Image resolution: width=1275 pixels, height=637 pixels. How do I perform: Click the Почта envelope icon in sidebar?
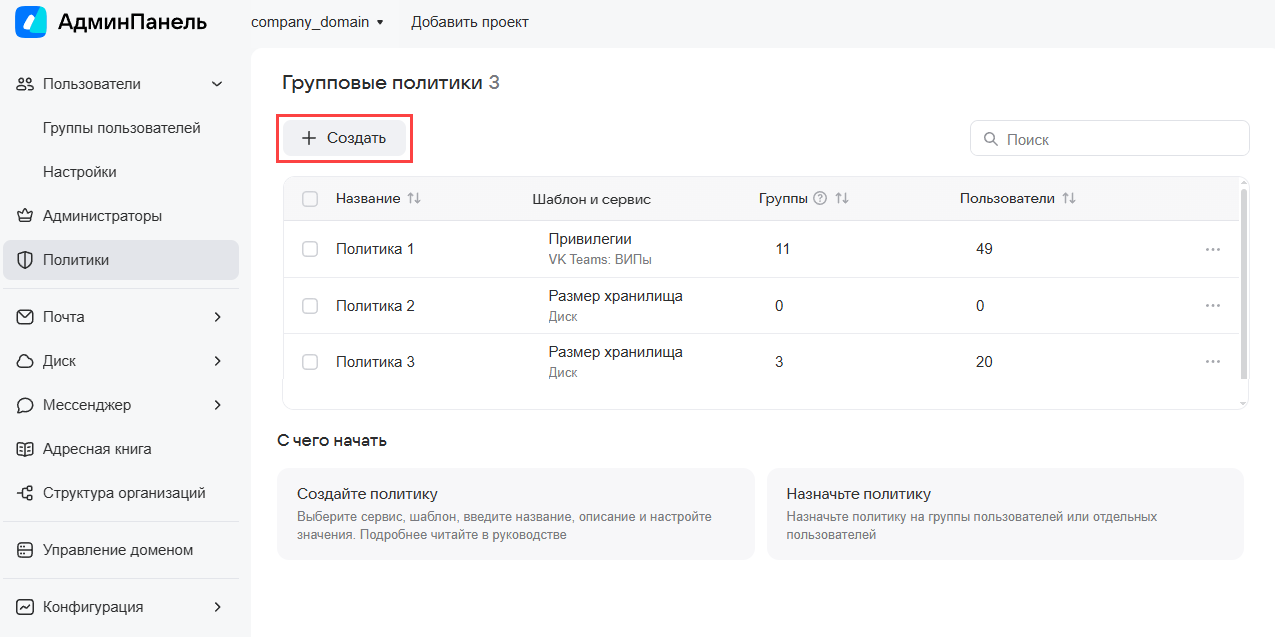[x=26, y=317]
